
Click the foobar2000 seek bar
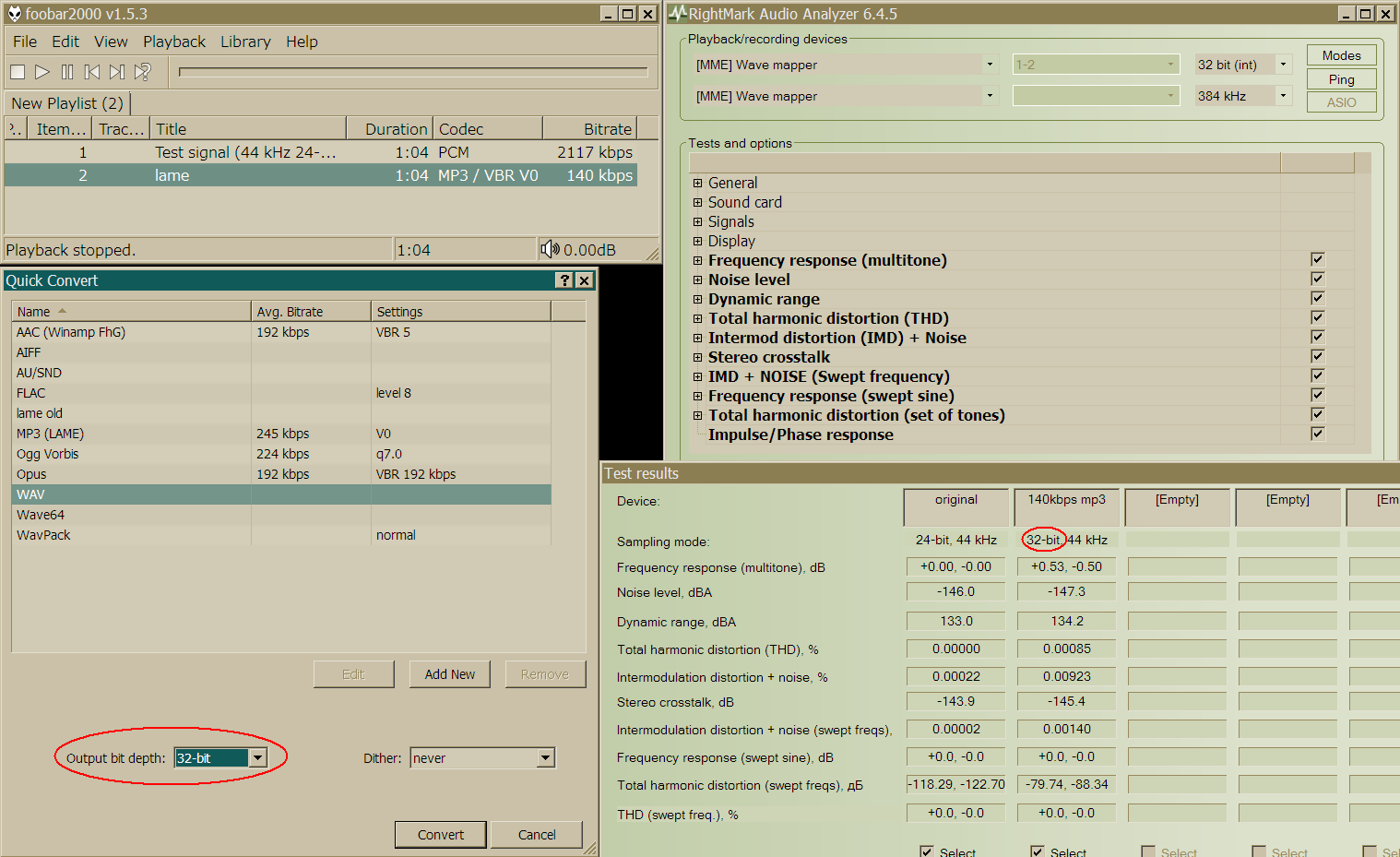413,72
